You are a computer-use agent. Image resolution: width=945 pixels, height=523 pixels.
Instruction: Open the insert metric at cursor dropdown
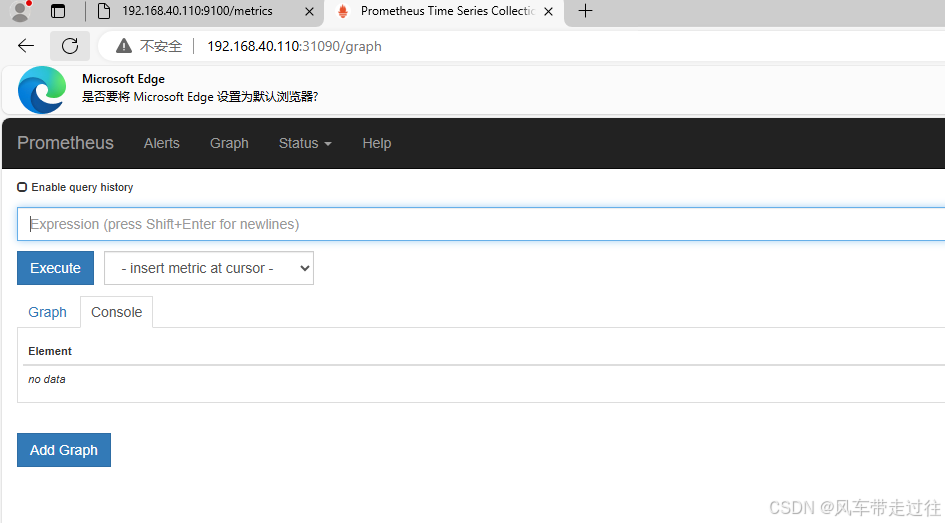pyautogui.click(x=209, y=268)
